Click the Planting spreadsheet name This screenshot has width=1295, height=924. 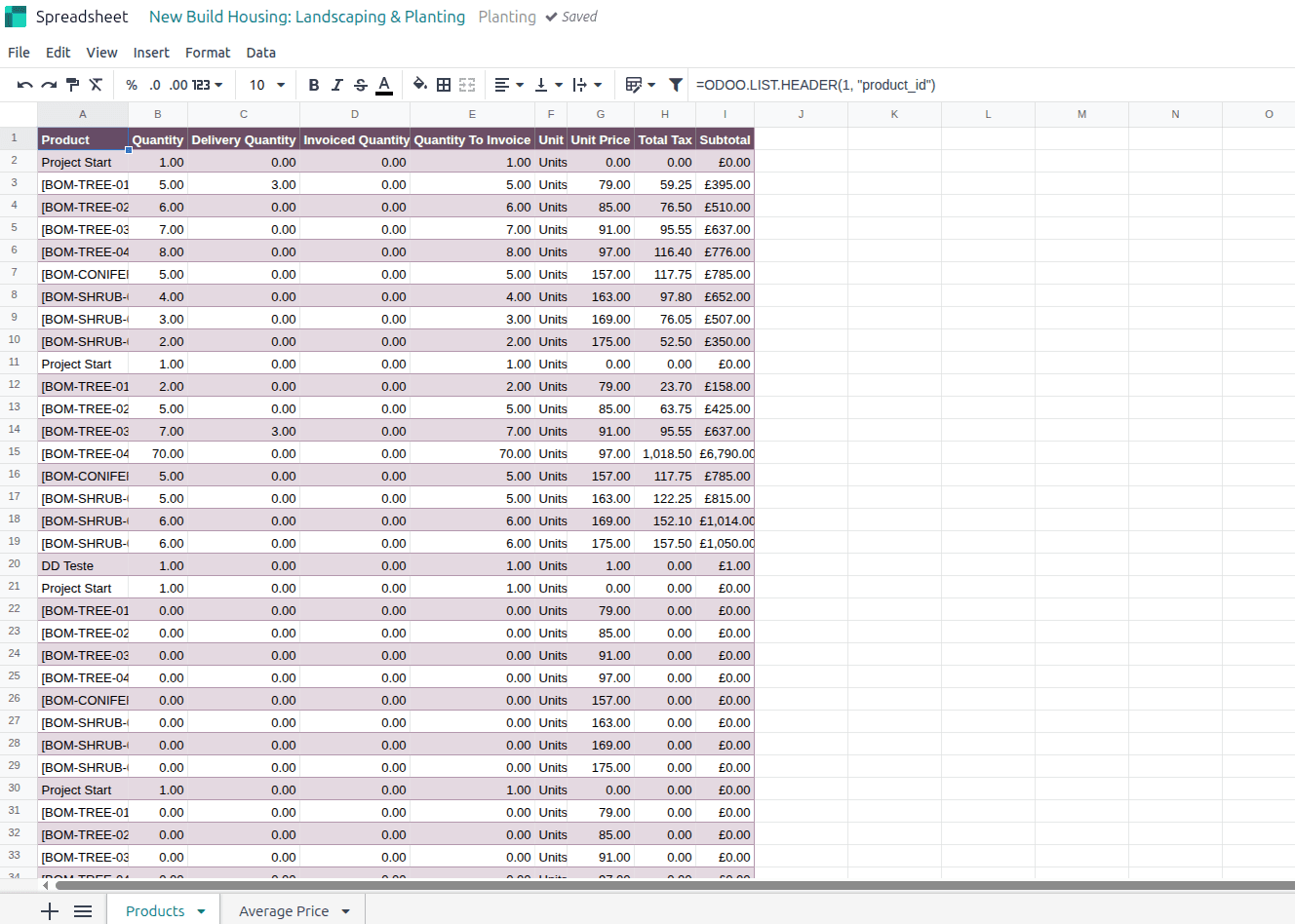(507, 17)
